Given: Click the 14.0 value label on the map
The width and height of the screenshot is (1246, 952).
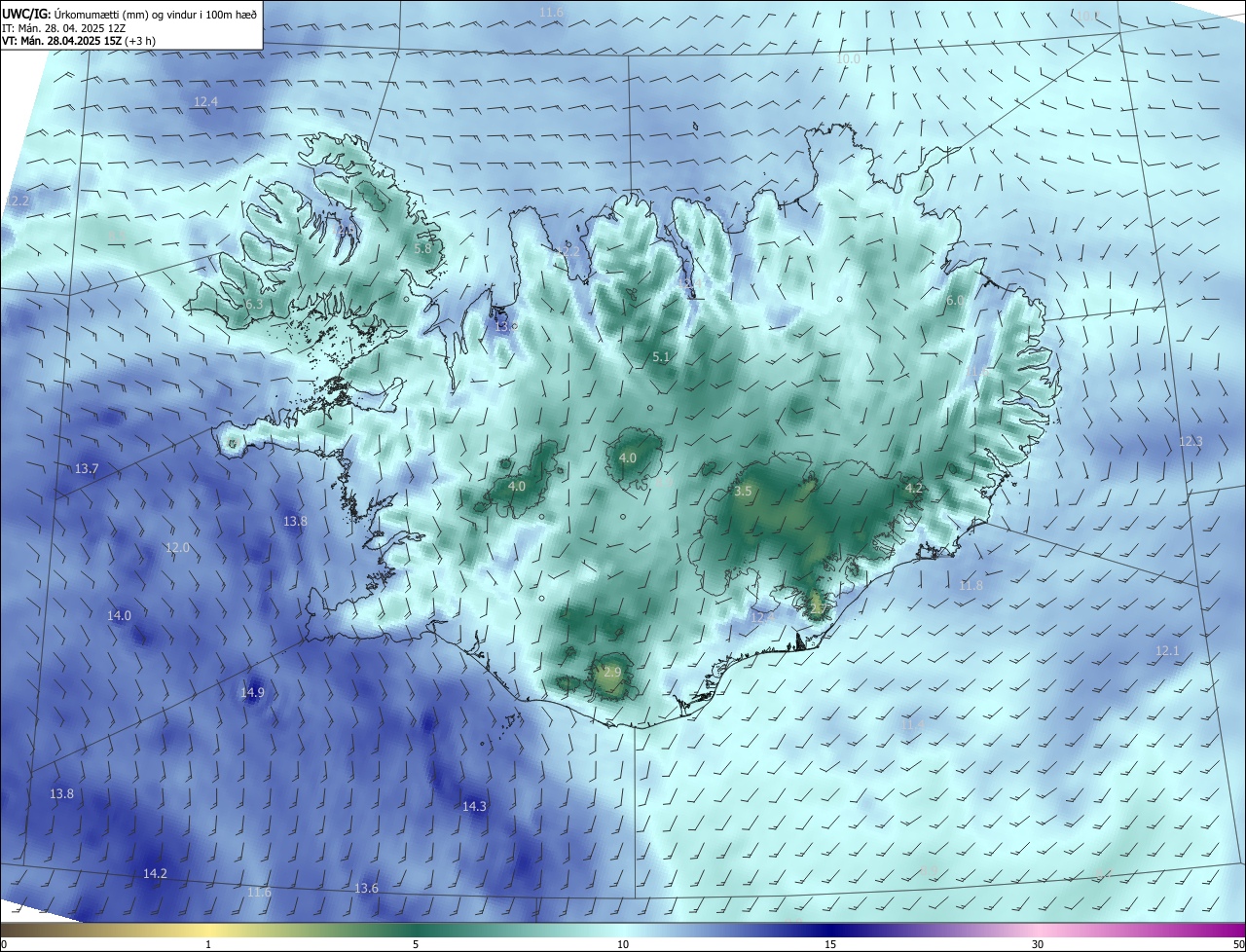Looking at the screenshot, I should (x=119, y=615).
